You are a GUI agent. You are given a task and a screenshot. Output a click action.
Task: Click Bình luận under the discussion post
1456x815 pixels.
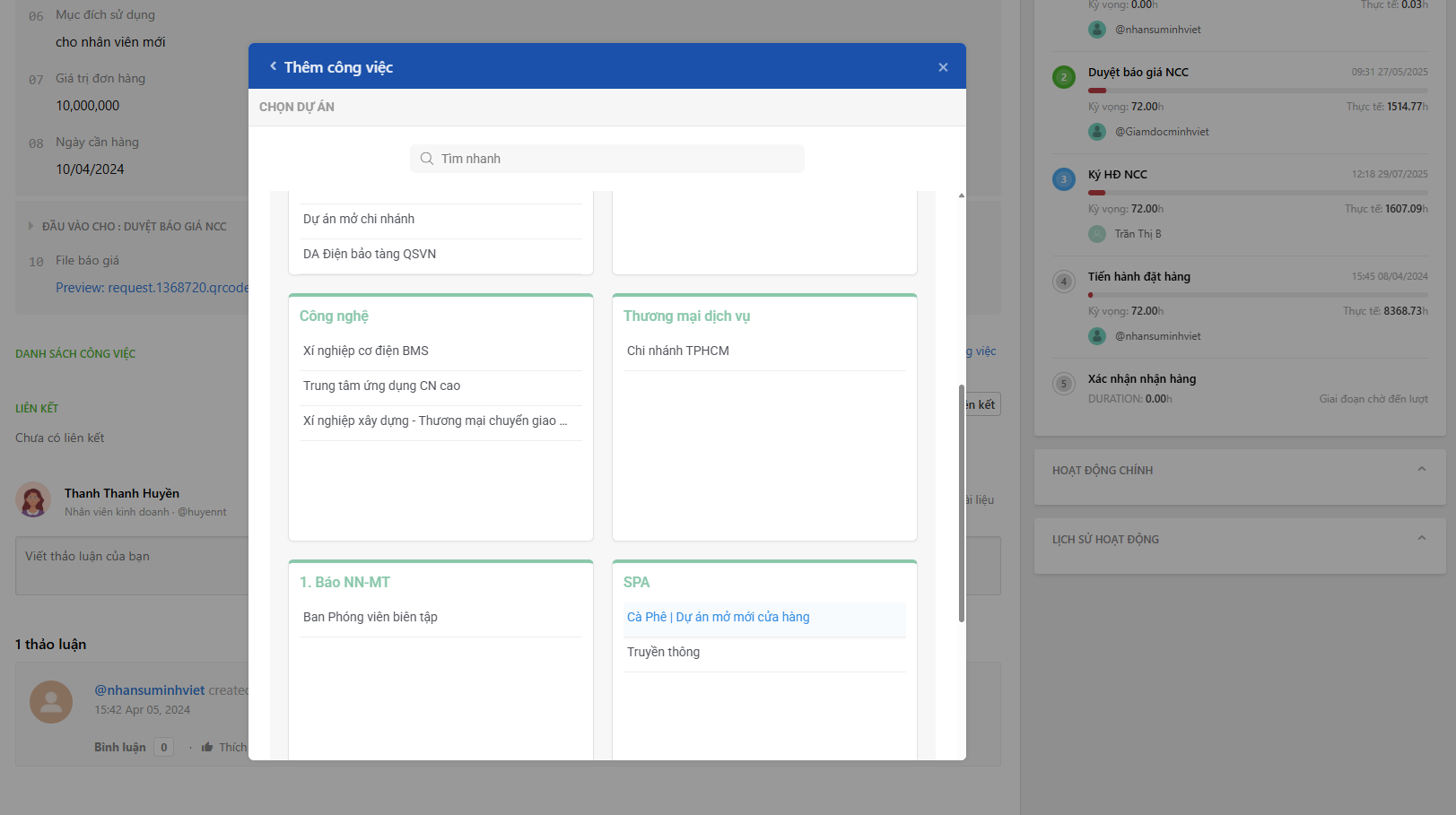point(120,747)
